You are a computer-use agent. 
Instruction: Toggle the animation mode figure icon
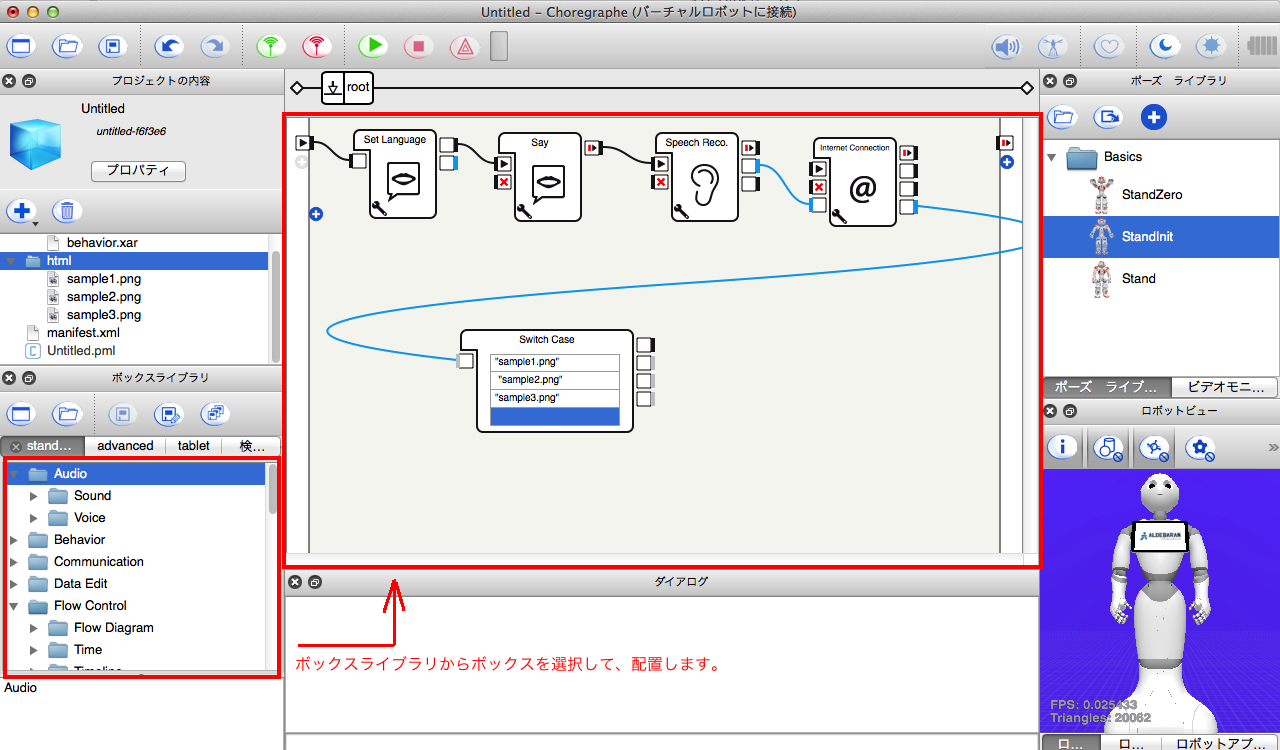(x=1051, y=46)
